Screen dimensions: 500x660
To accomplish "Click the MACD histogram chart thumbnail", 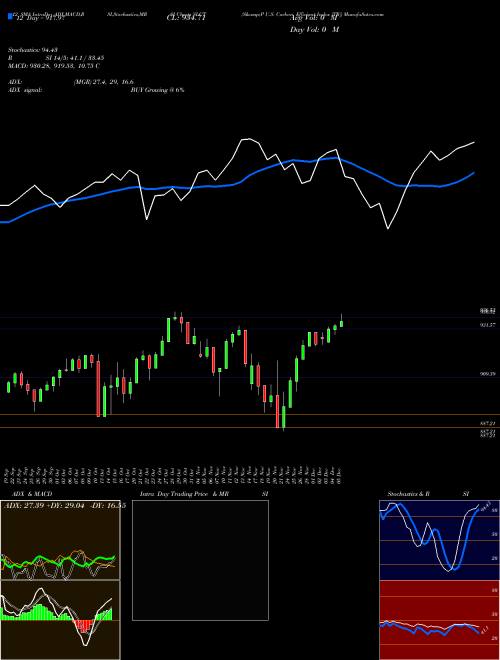I will [x=60, y=620].
